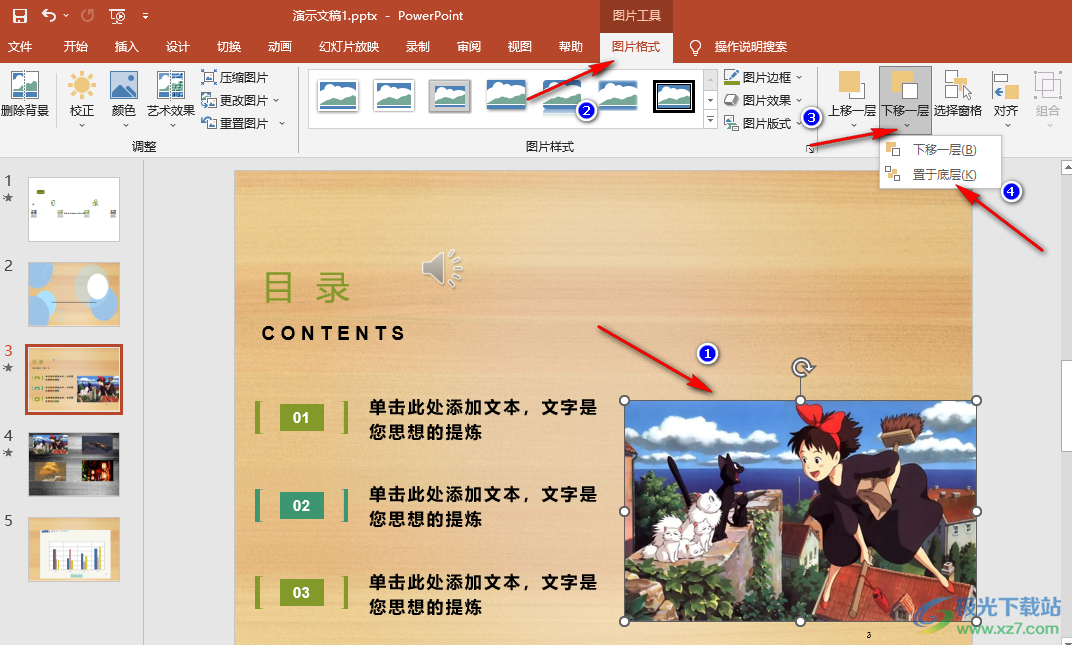Image resolution: width=1072 pixels, height=645 pixels.
Task: Click 压缩图片 compress pictures
Action: point(234,77)
